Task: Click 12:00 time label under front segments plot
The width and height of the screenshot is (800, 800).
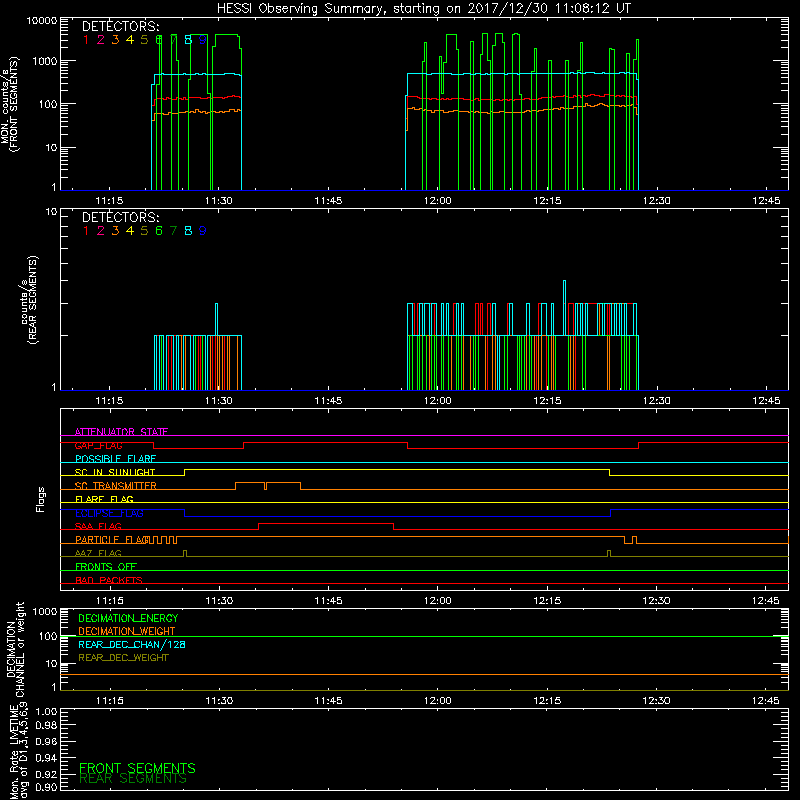Action: 438,201
